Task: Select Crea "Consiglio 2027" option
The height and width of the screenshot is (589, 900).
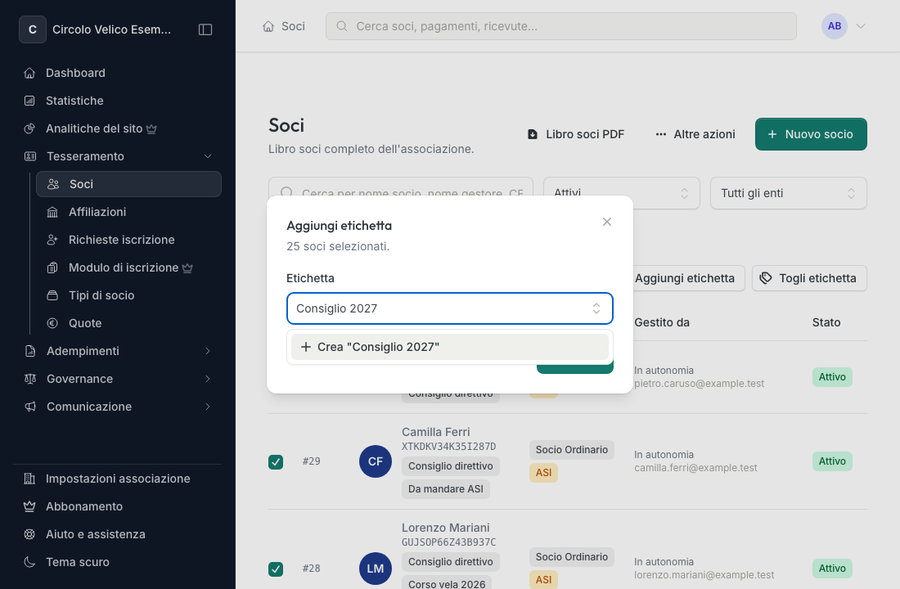Action: 449,347
